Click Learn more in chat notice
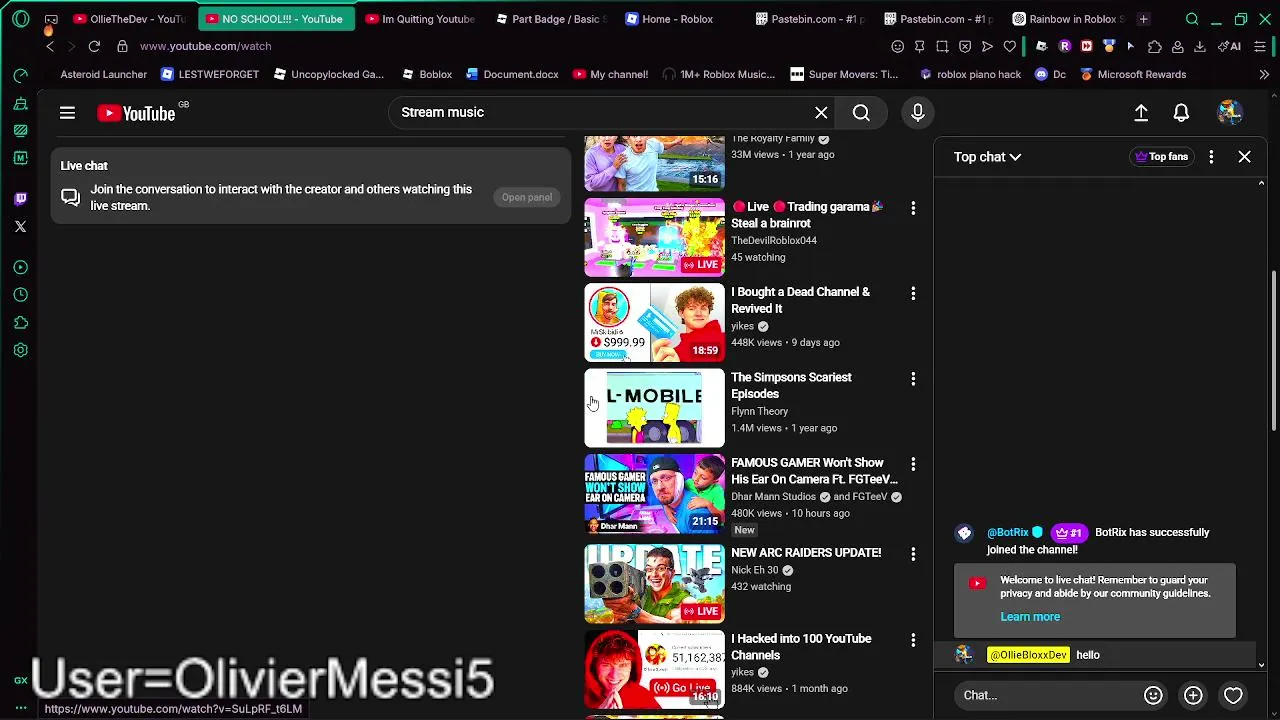Image resolution: width=1280 pixels, height=720 pixels. click(x=1030, y=617)
